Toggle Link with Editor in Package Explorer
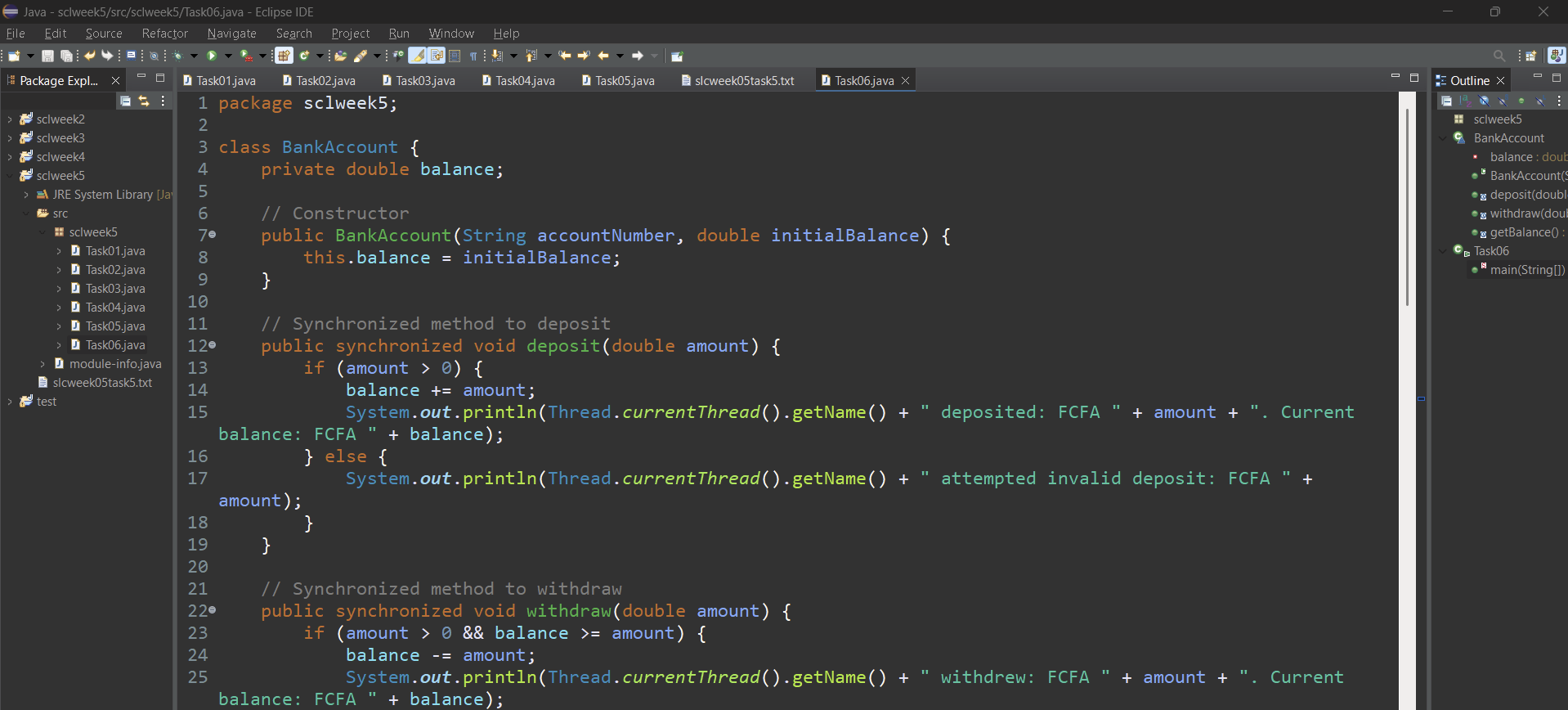 (x=144, y=101)
